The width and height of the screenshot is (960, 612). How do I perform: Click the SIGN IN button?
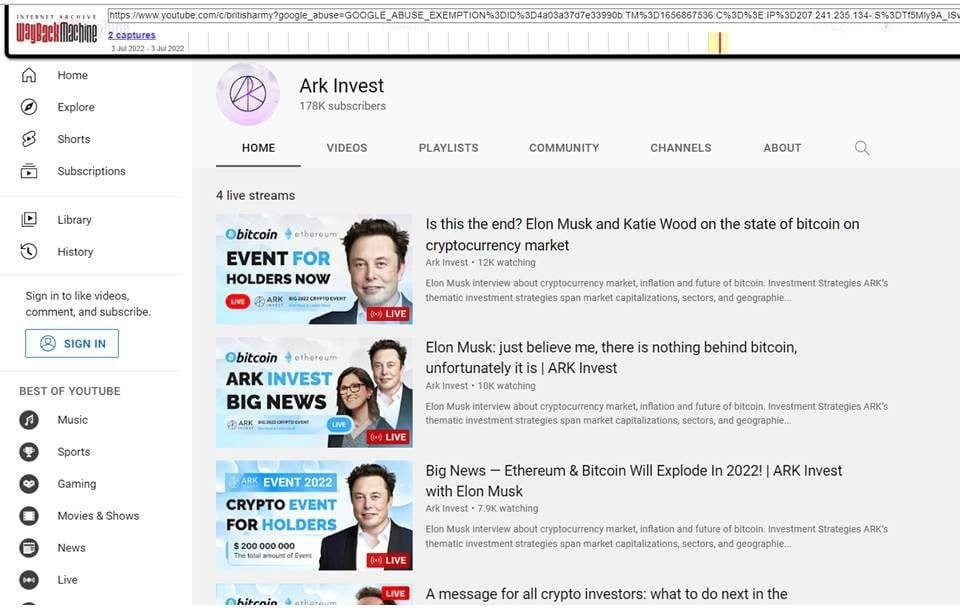click(71, 343)
